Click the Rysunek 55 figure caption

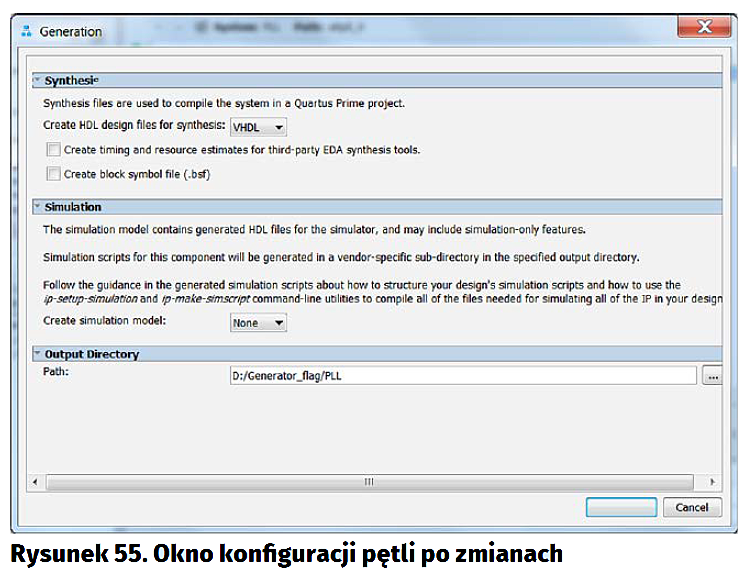287,555
